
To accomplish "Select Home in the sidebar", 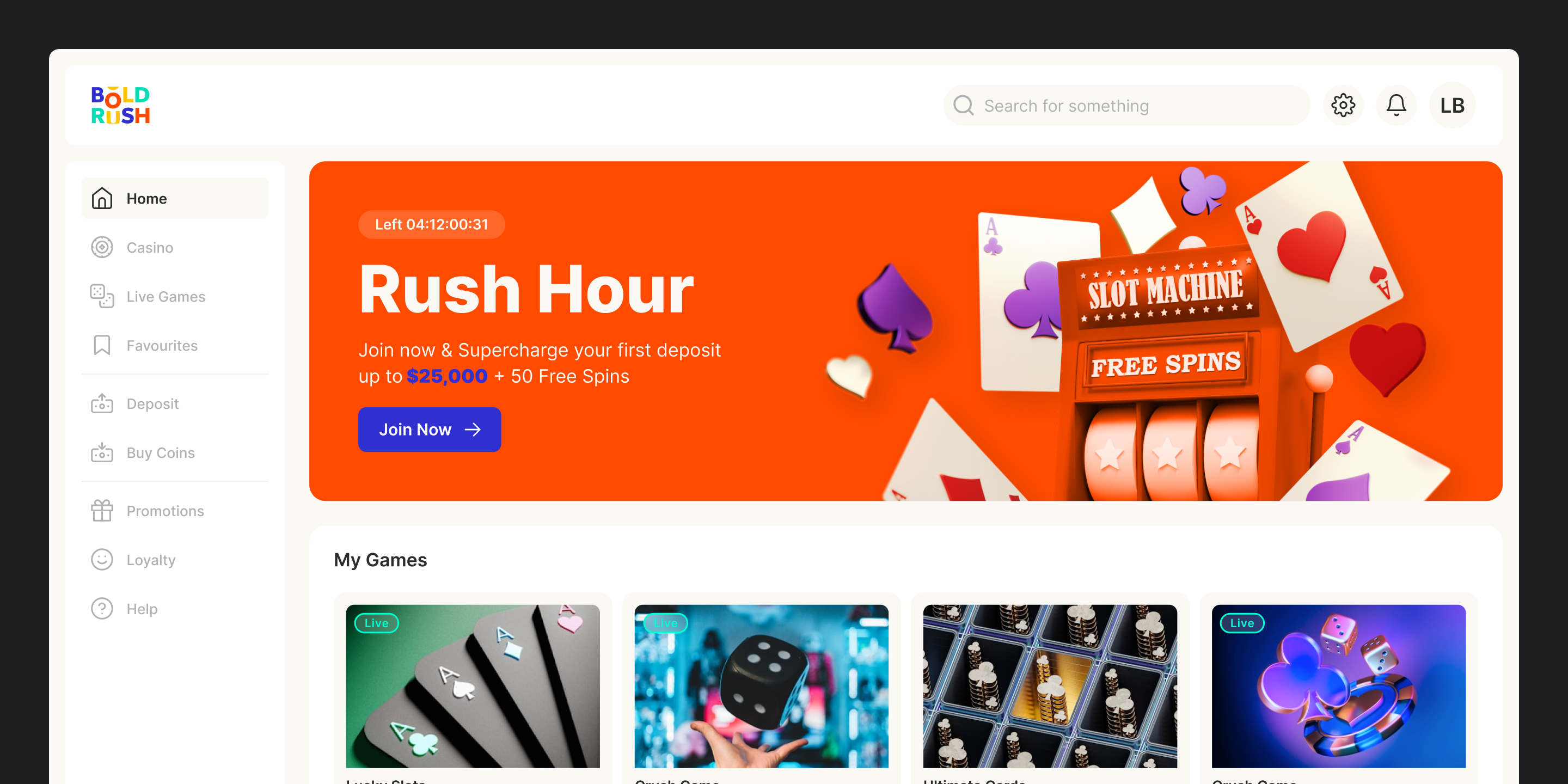I will tap(175, 198).
